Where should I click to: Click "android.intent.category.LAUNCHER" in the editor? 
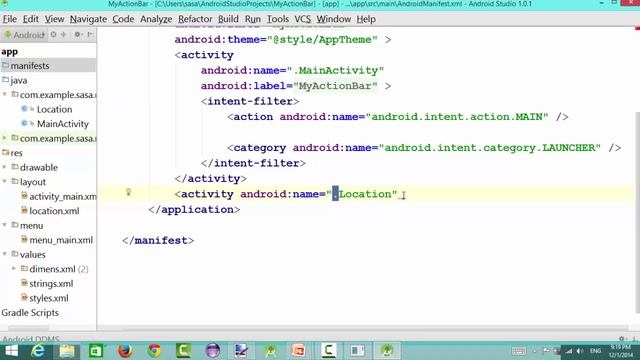coord(489,148)
